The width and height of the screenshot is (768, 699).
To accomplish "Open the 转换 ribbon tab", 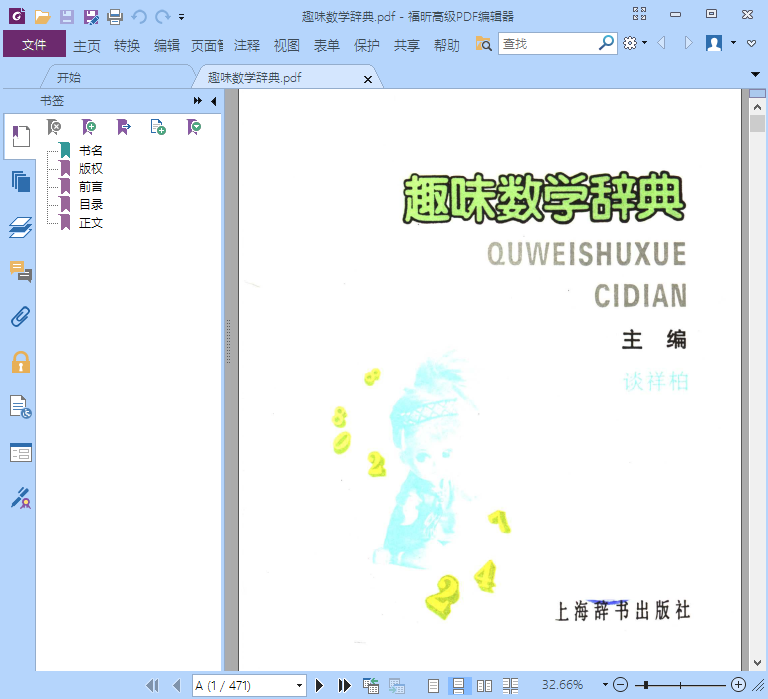I will [127, 46].
